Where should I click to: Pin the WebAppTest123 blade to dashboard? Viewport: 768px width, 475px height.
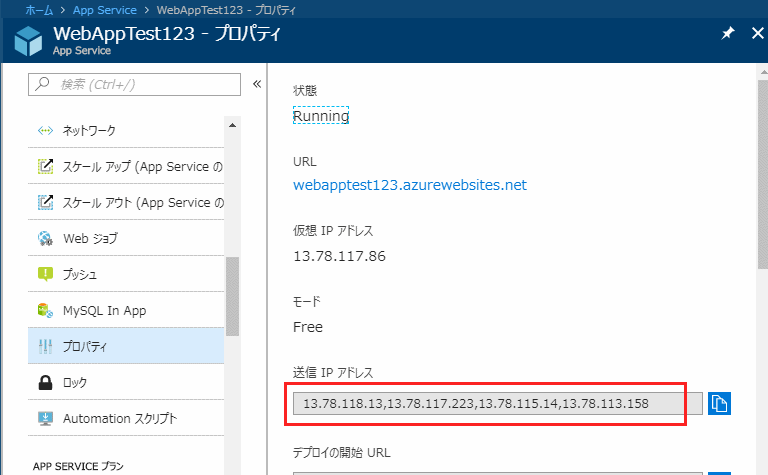(728, 33)
